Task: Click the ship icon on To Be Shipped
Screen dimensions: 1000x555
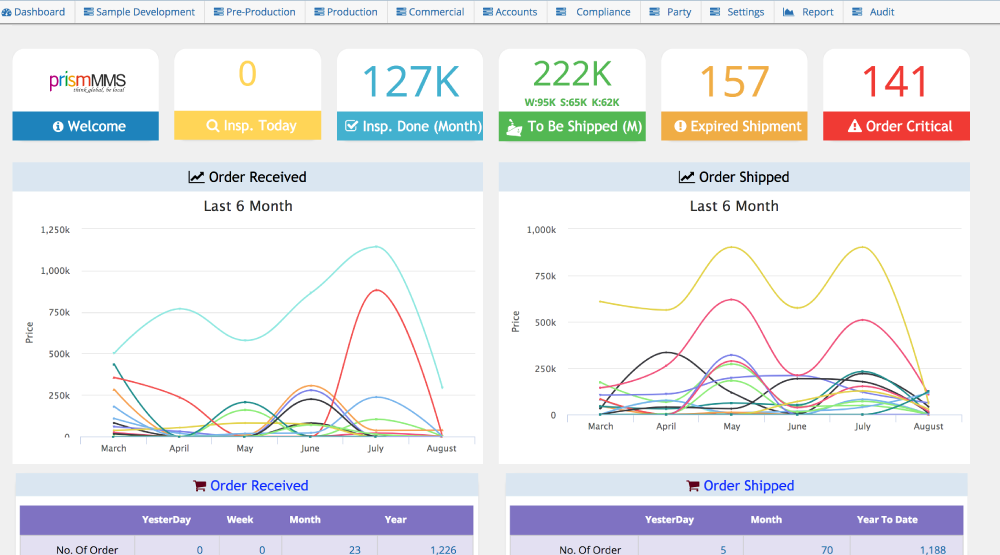Action: click(x=512, y=127)
